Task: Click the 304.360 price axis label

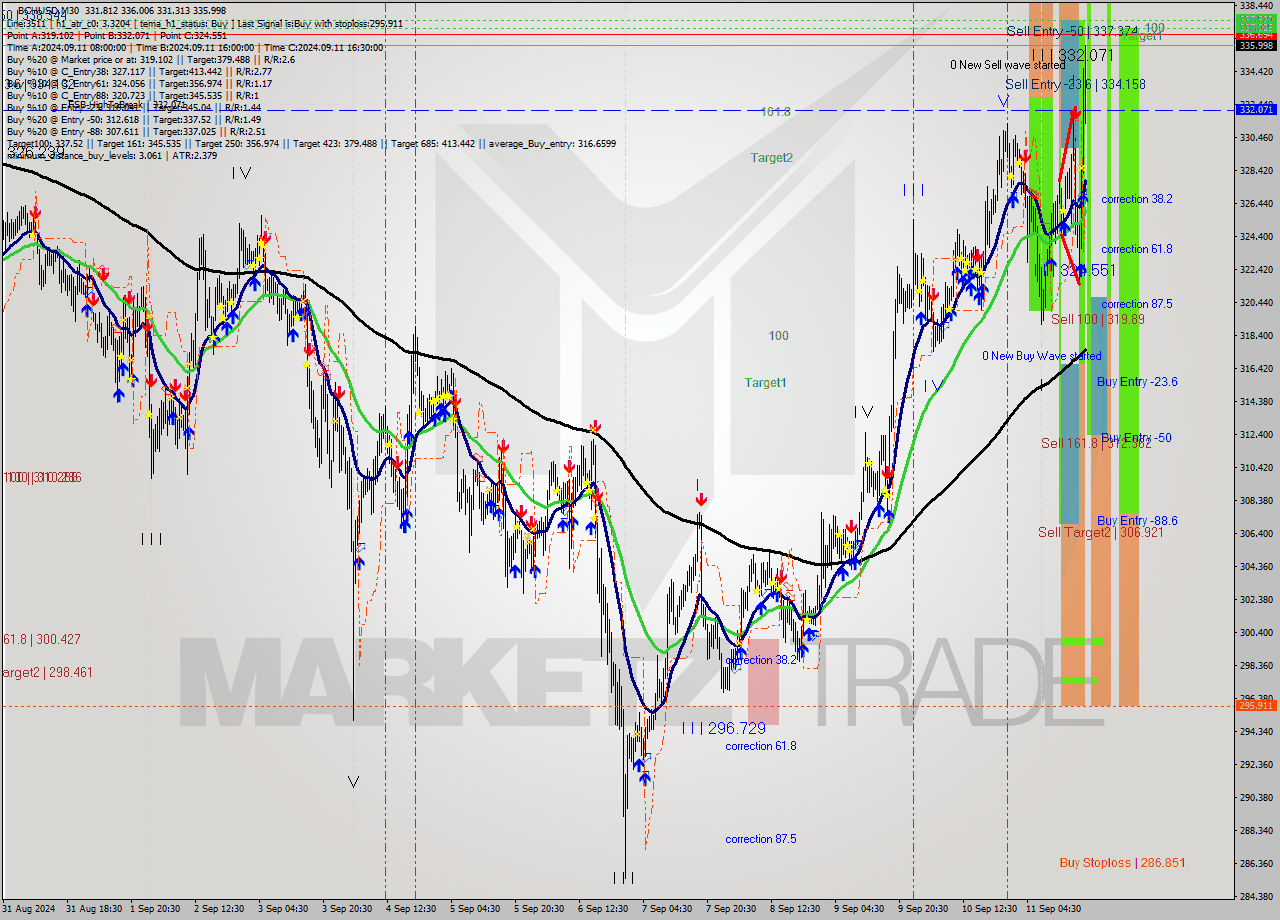Action: tap(1256, 566)
